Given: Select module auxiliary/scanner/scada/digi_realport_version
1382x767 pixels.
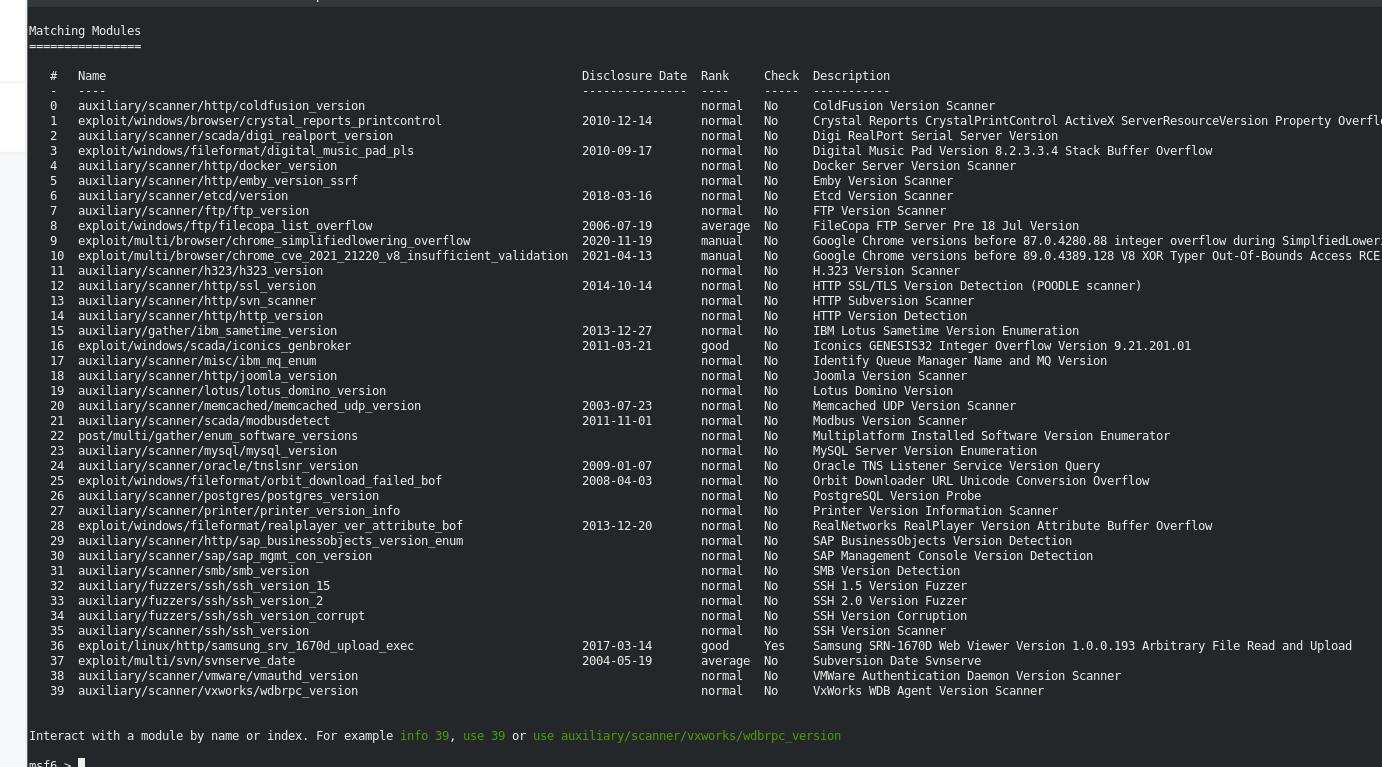Looking at the screenshot, I should 235,136.
